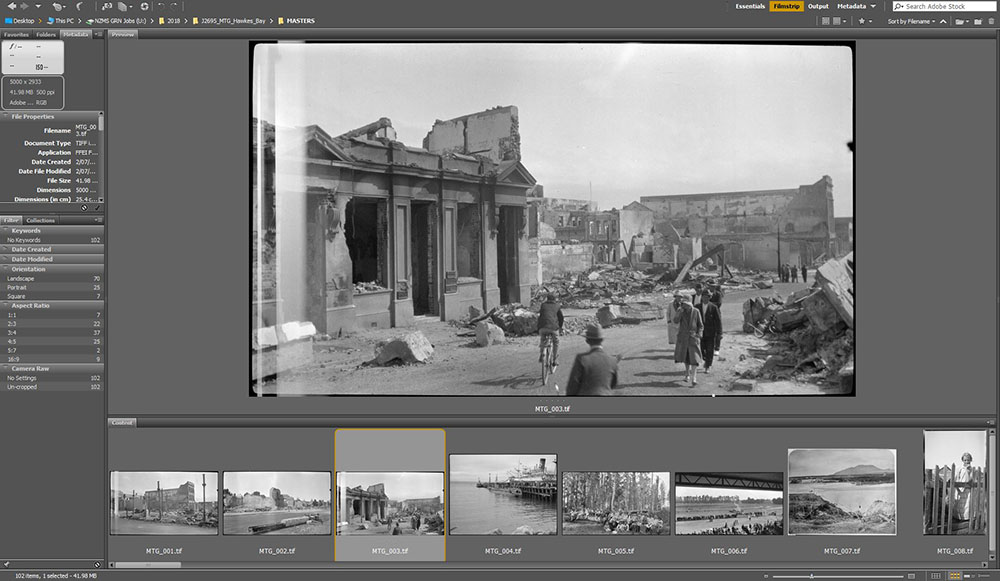Click the Reveal Recent boomerang icon
Viewport: 1000px width, 581px height.
coord(81,6)
